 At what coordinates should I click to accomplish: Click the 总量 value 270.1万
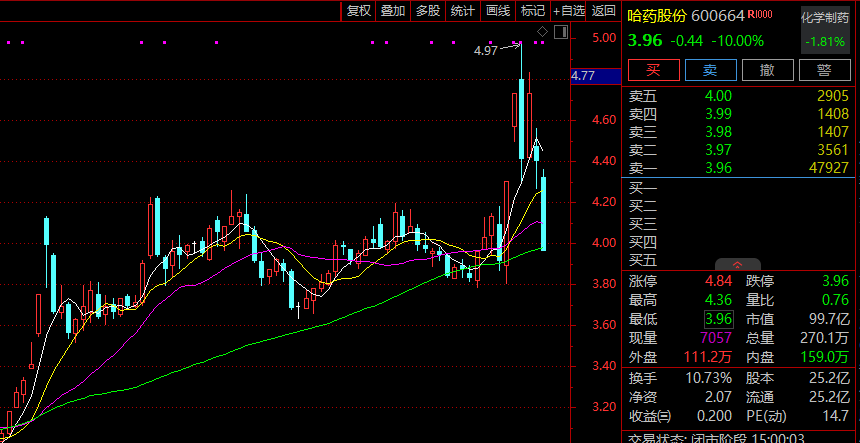(x=824, y=338)
